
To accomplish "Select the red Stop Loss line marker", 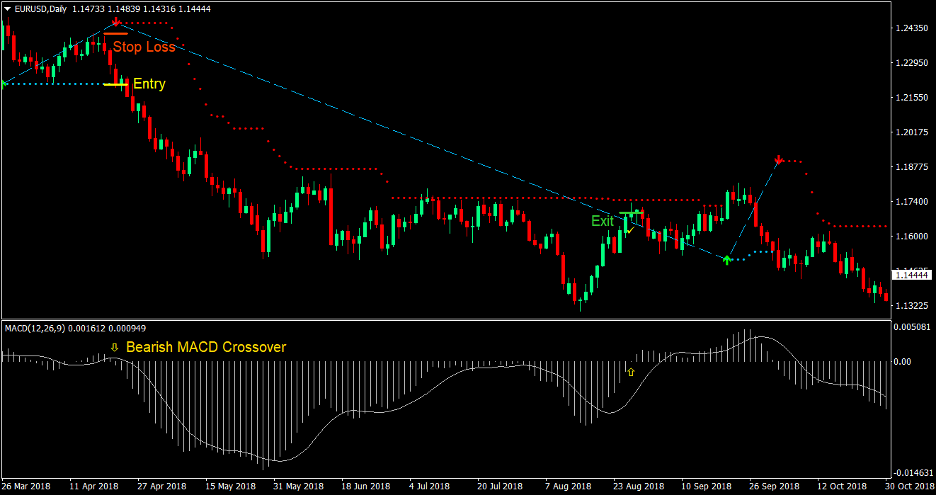I will [116, 35].
